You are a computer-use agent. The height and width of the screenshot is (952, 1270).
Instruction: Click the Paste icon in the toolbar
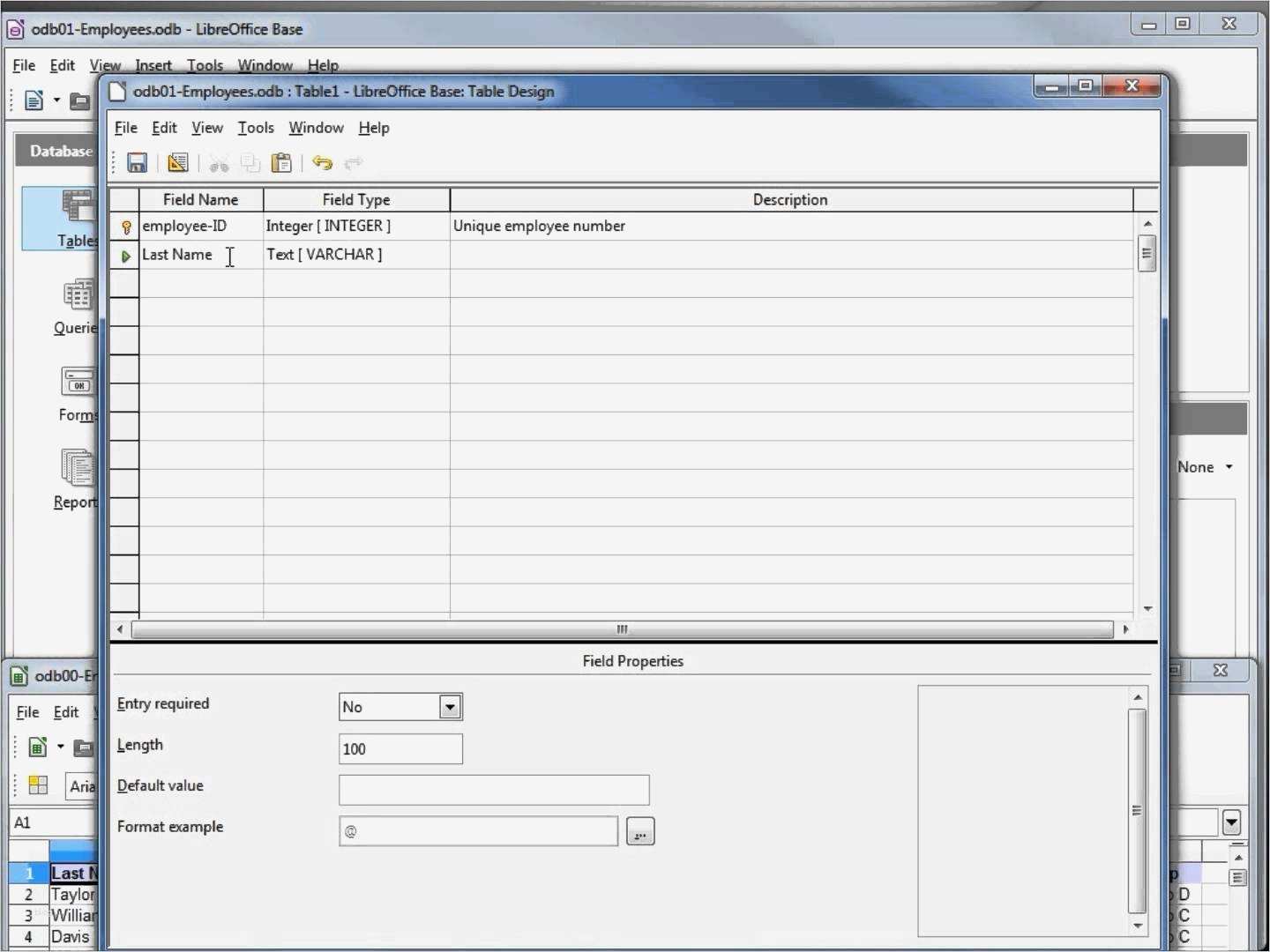point(281,163)
